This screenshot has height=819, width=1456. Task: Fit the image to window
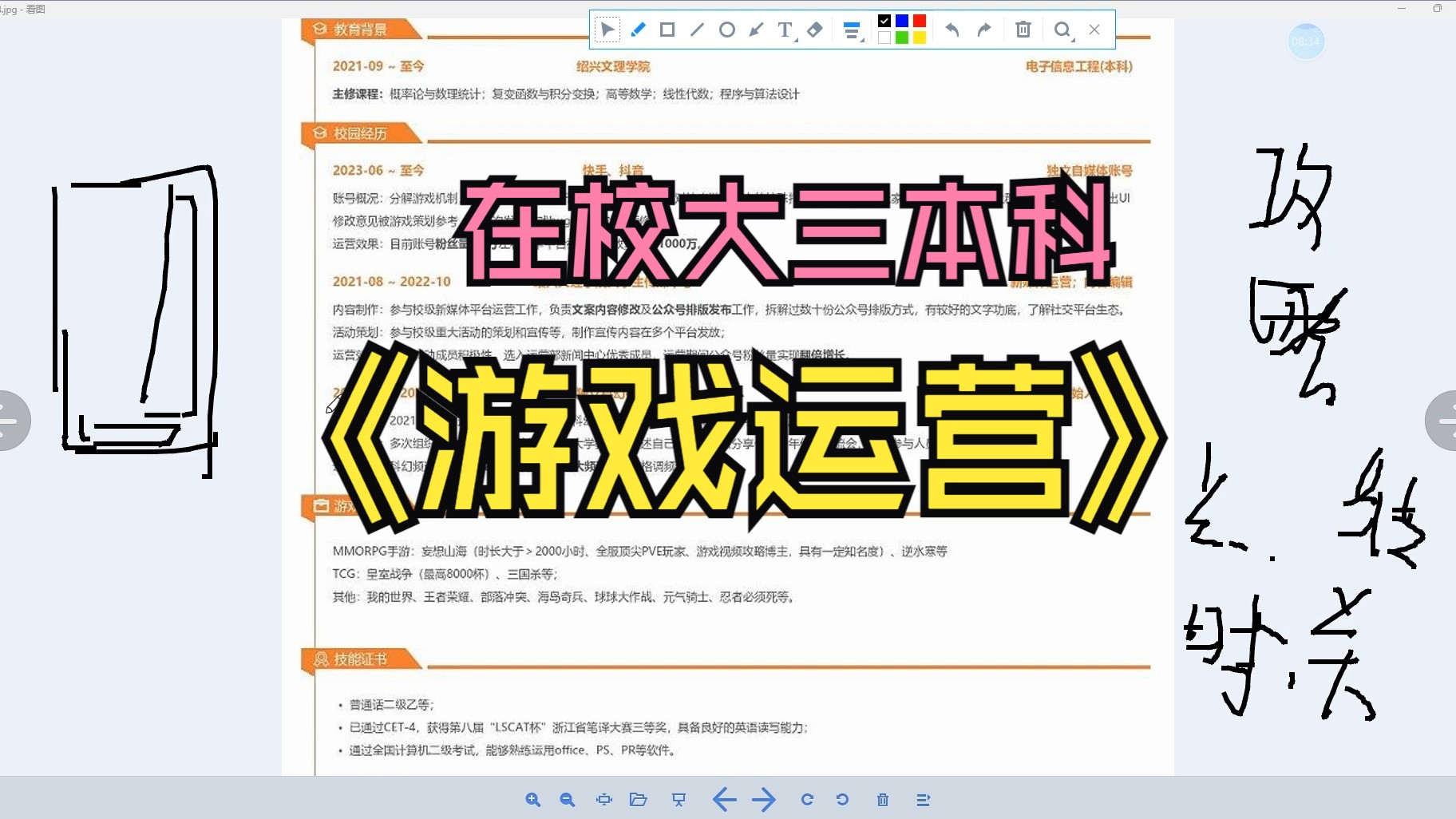(x=604, y=800)
